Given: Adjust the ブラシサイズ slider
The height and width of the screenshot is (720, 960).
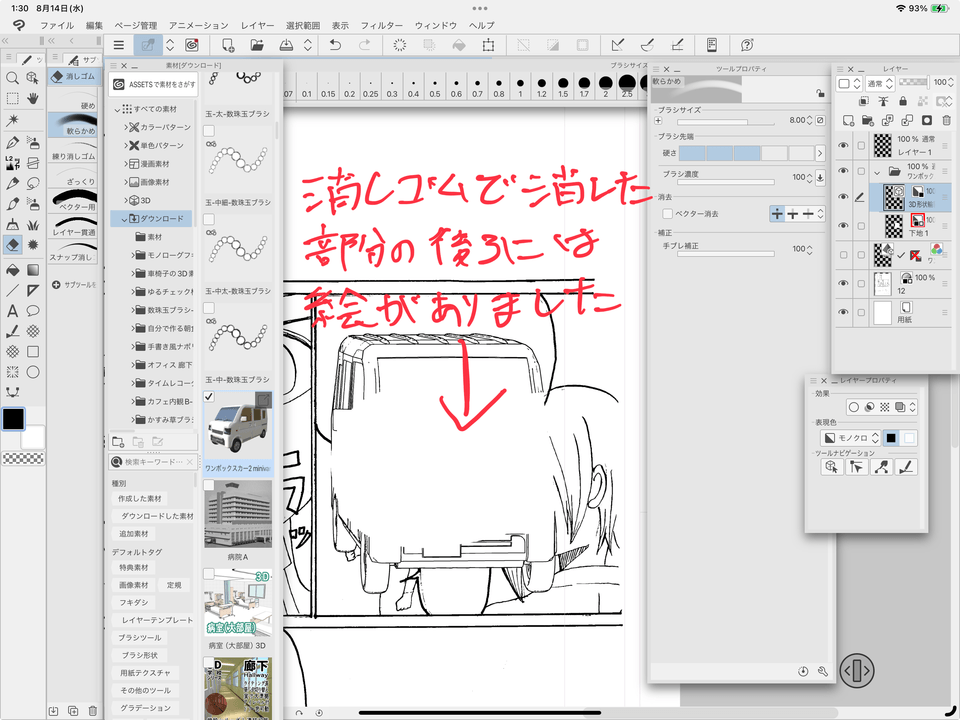Looking at the screenshot, I should point(726,121).
